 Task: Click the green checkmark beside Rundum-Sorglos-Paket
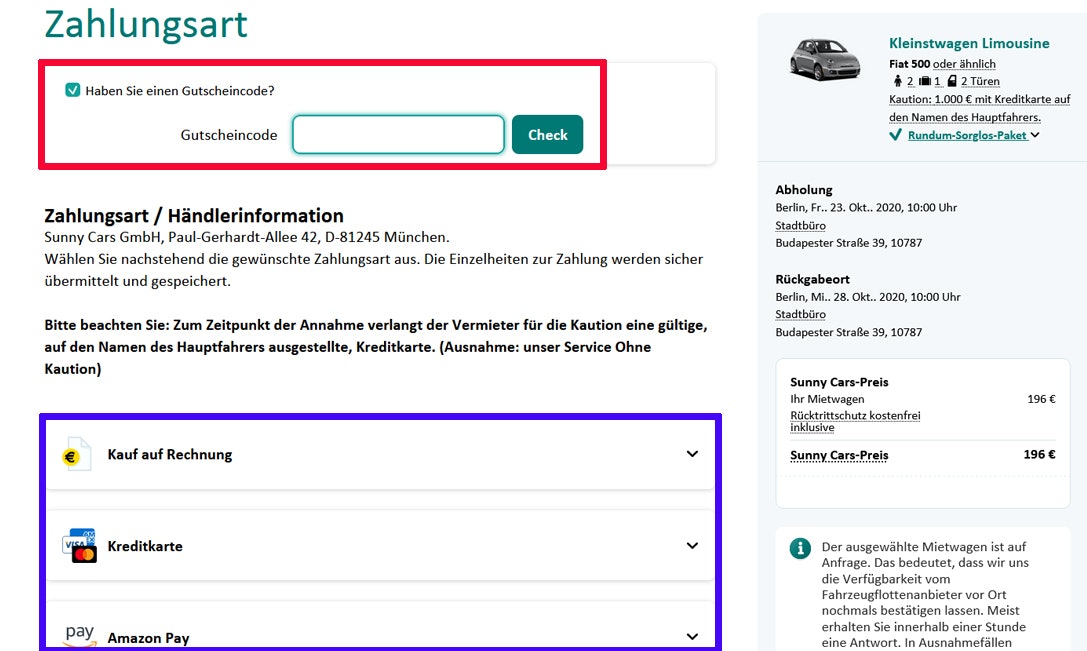coord(895,135)
